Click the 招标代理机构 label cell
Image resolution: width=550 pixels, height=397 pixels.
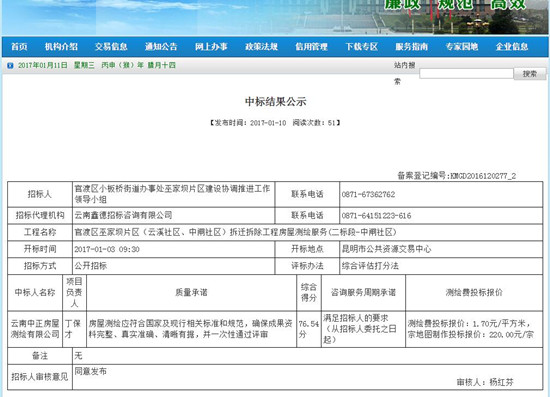pos(40,215)
